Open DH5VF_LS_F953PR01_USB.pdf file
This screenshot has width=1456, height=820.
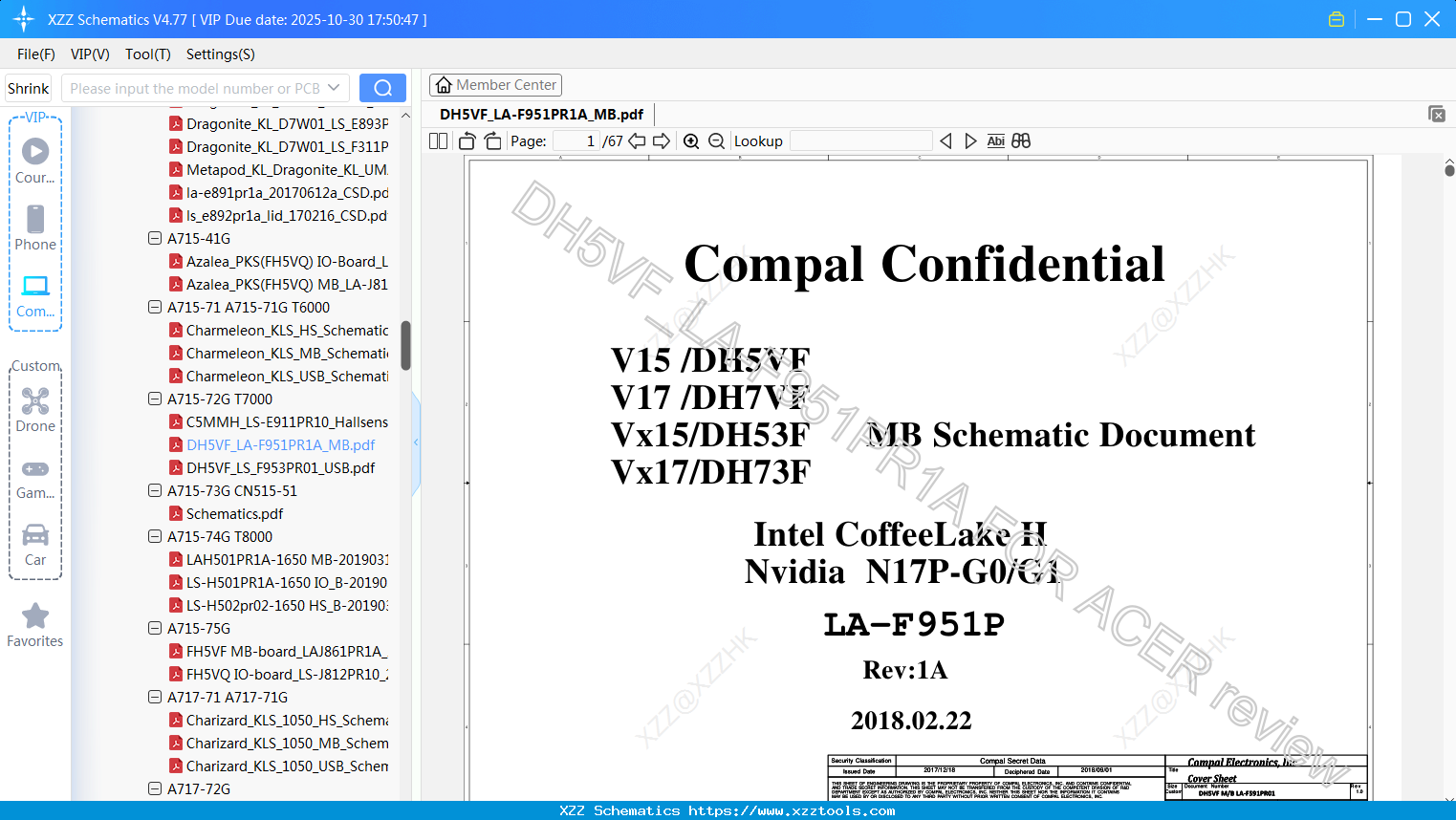[x=272, y=467]
